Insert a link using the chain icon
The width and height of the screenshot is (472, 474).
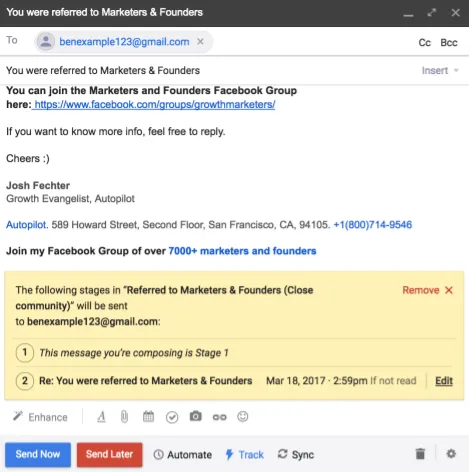[x=219, y=417]
